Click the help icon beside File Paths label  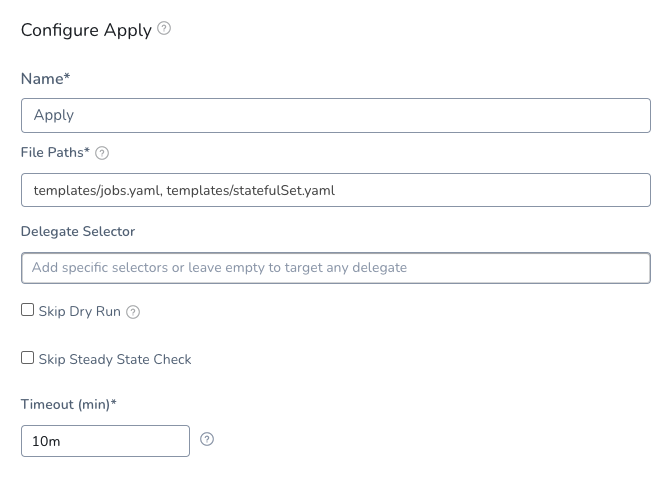click(102, 153)
